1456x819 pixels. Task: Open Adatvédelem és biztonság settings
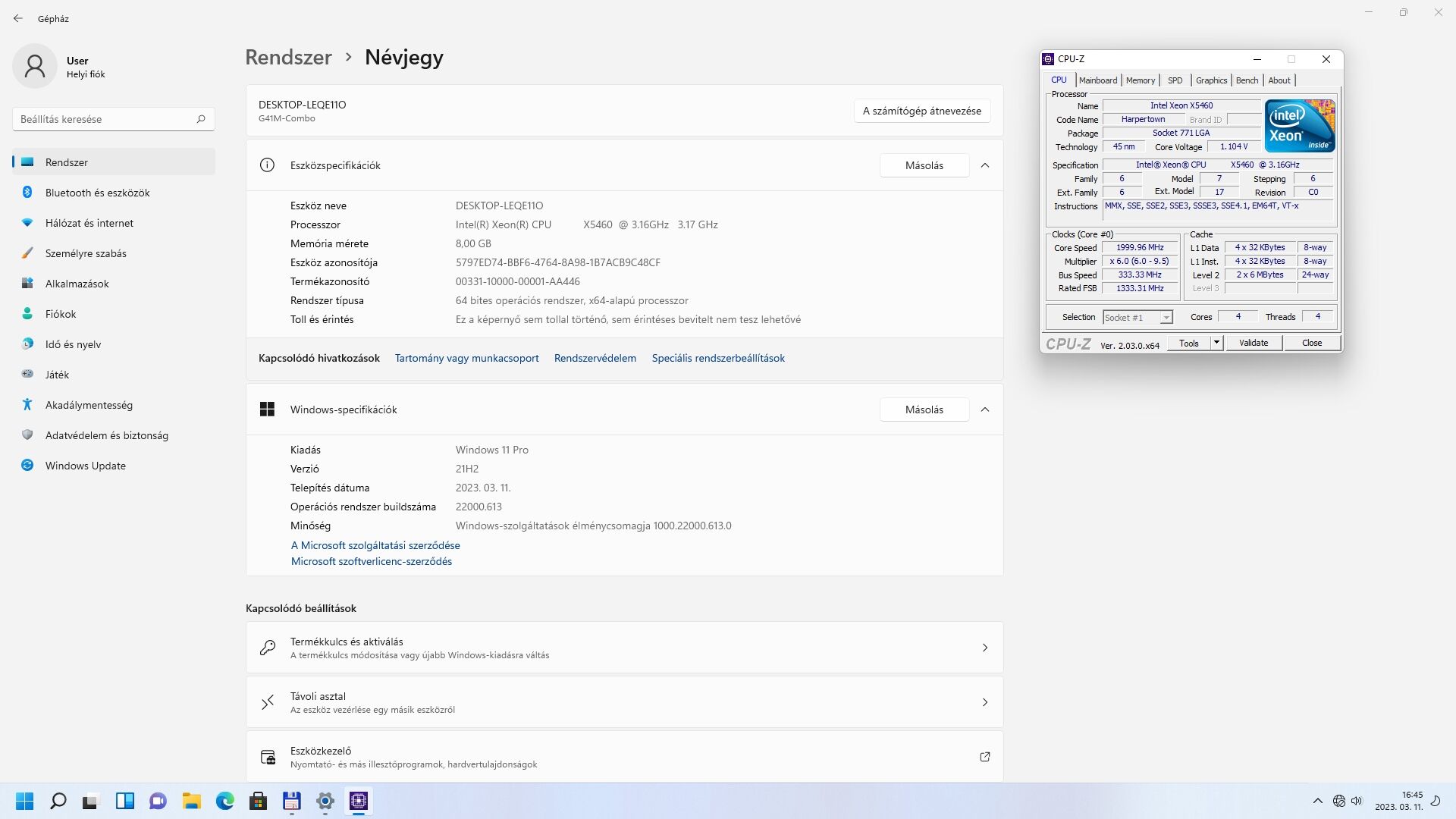click(x=114, y=435)
